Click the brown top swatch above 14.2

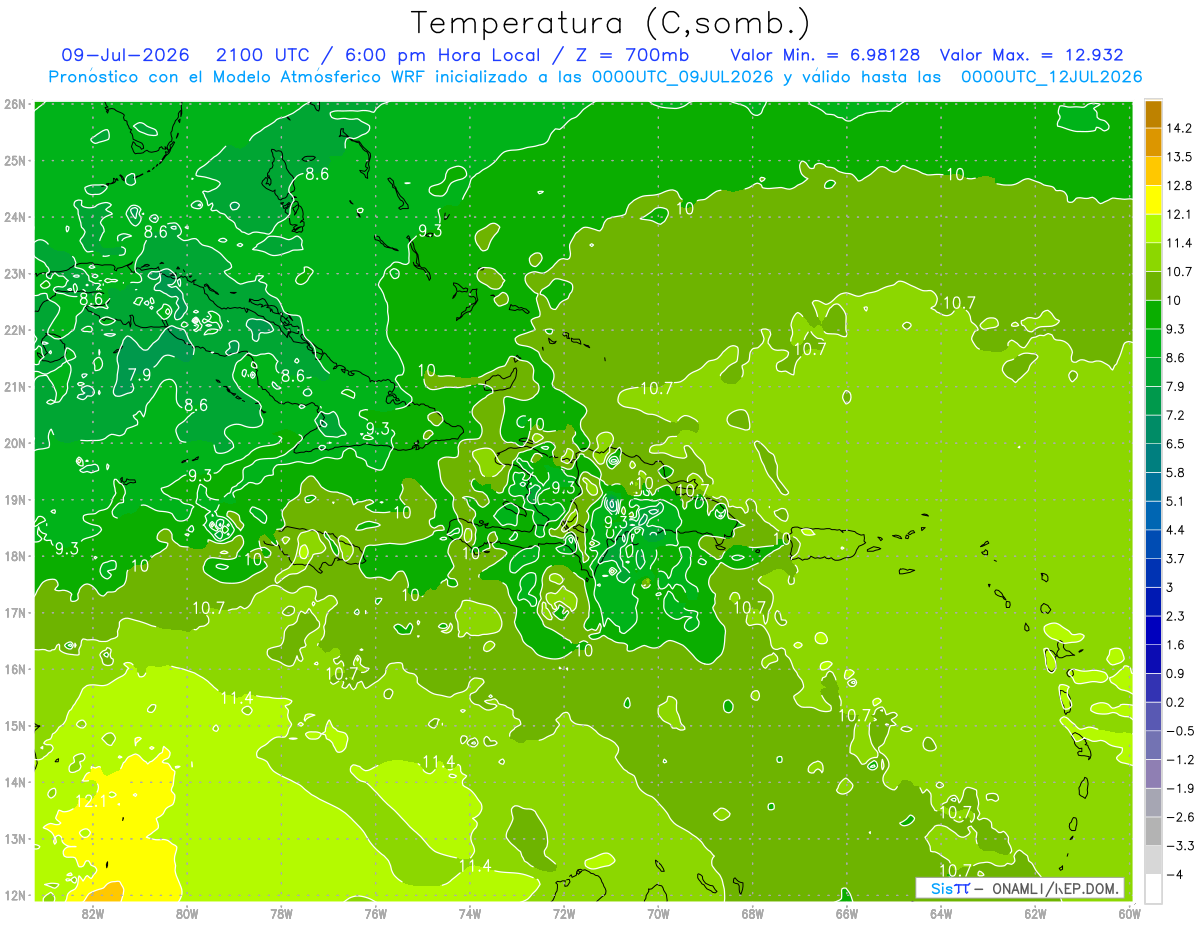[1153, 114]
